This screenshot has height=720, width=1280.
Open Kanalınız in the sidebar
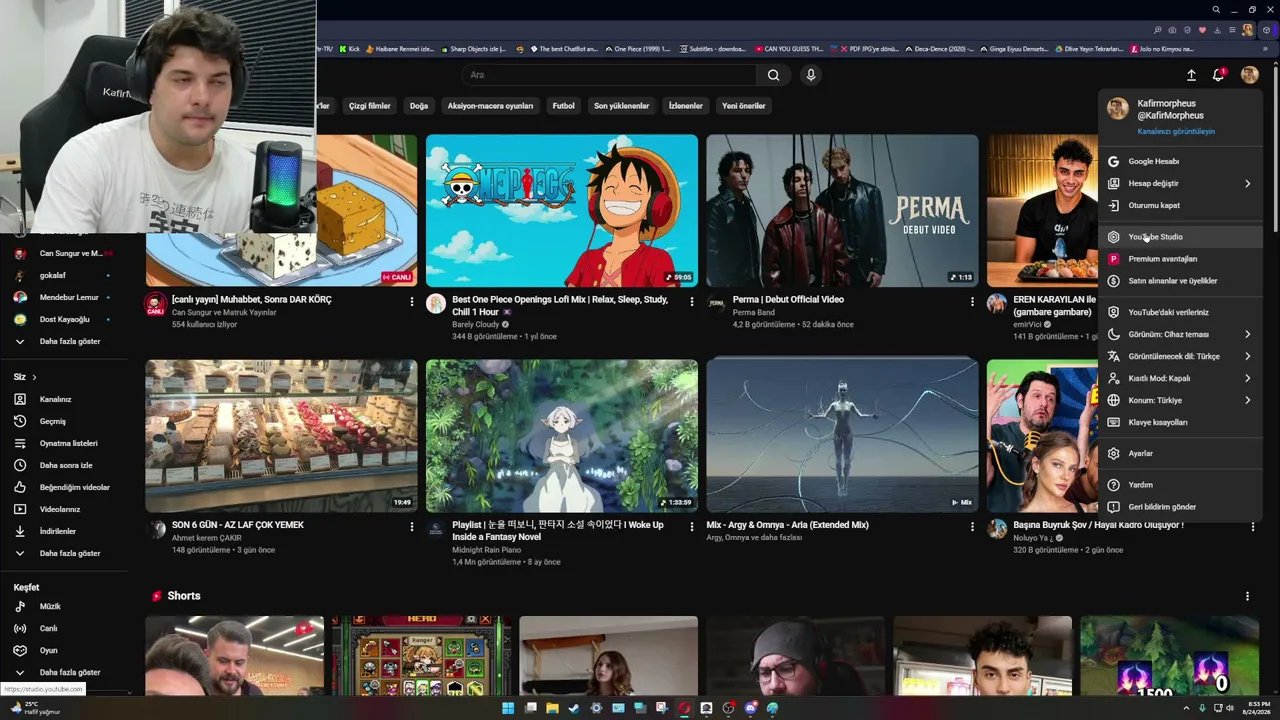(64, 399)
